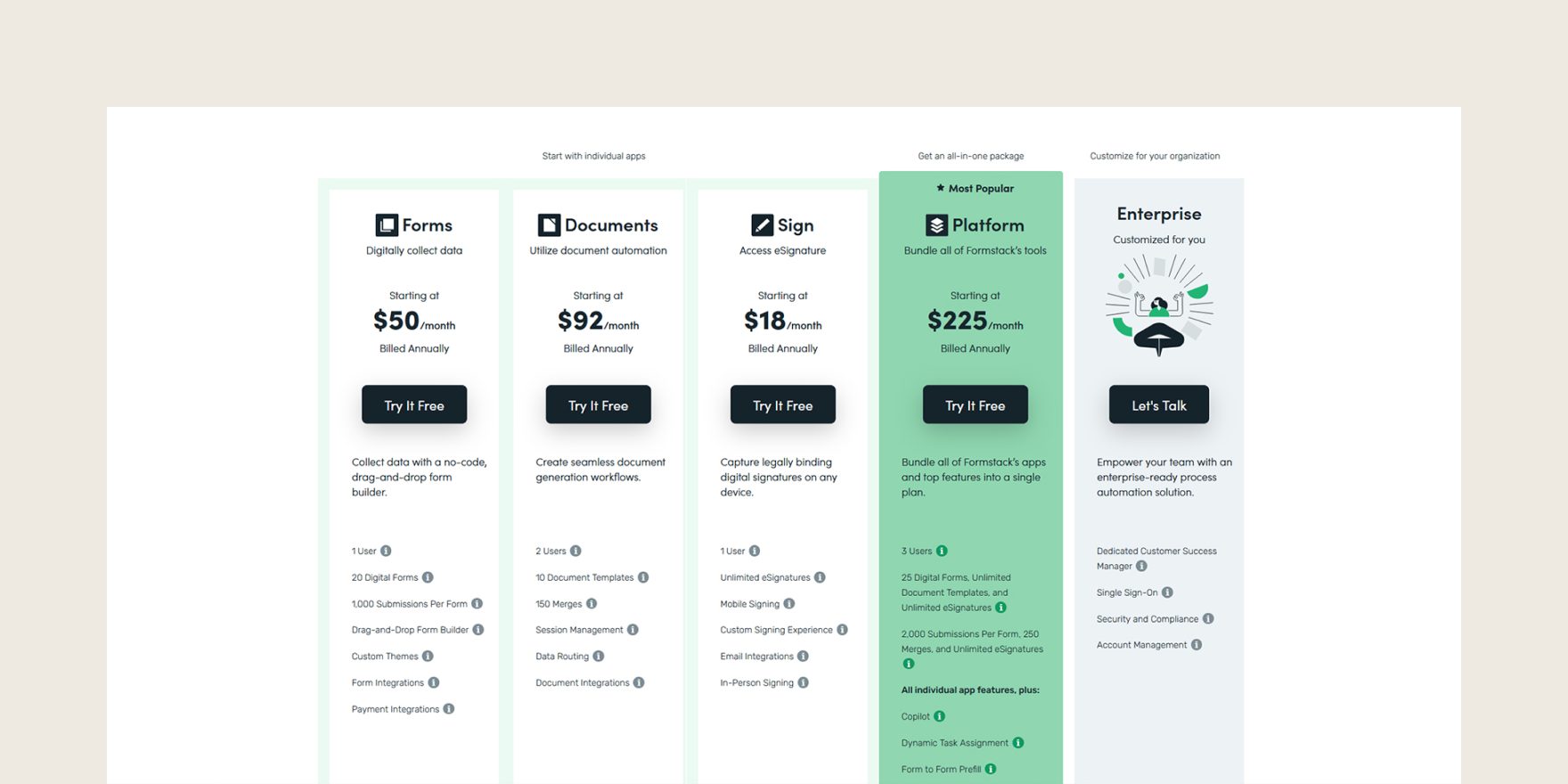Viewport: 1568px width, 784px height.
Task: Open info icon beside Form to Form Prefill
Action: click(x=991, y=769)
